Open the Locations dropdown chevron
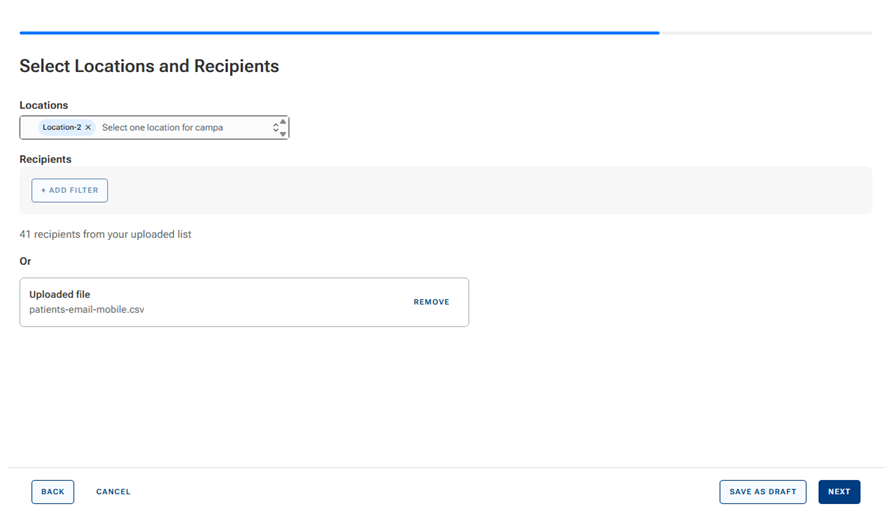The image size is (892, 516). [276, 128]
